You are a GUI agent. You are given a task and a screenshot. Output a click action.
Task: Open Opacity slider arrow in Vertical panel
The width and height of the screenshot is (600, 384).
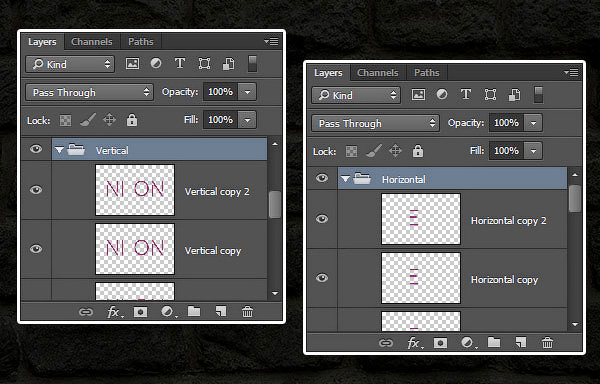coord(248,92)
